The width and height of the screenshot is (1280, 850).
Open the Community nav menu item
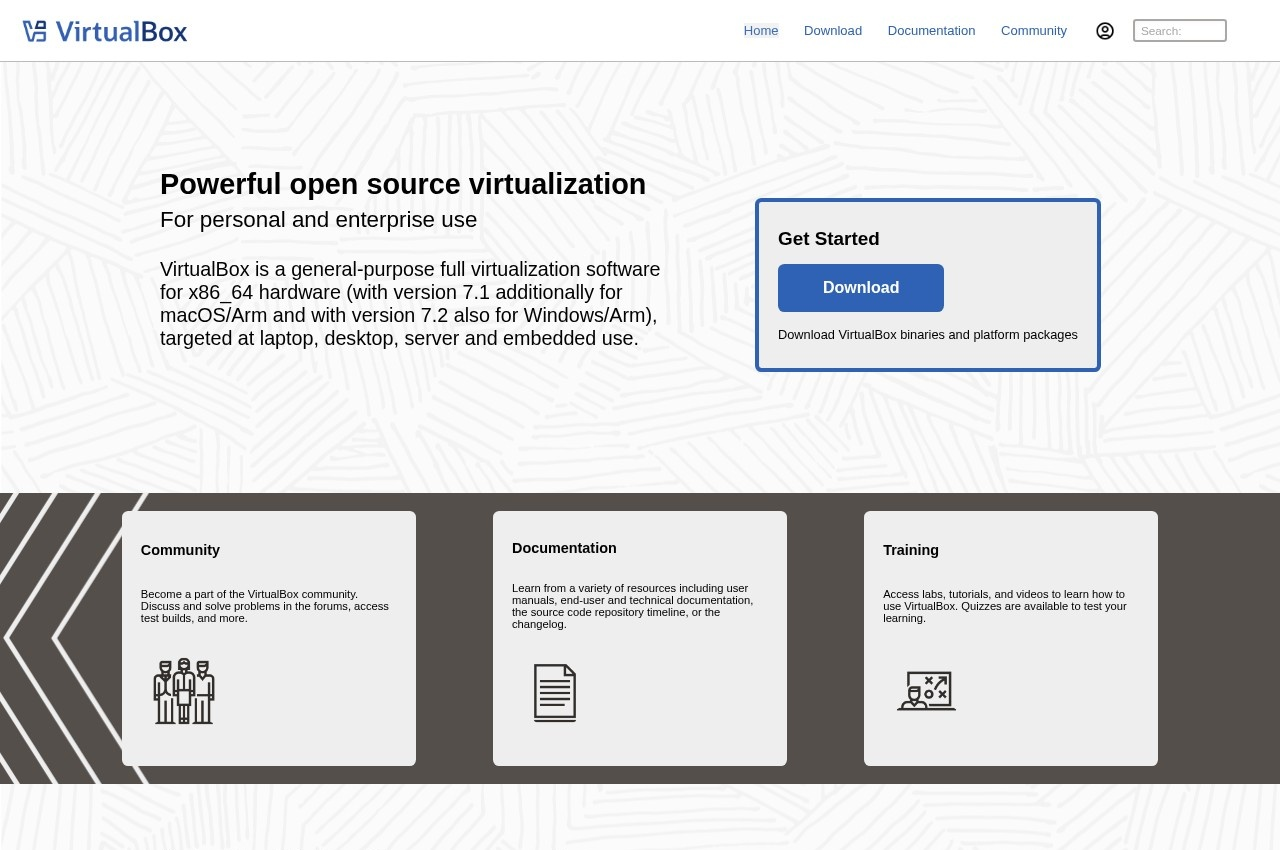[1034, 31]
